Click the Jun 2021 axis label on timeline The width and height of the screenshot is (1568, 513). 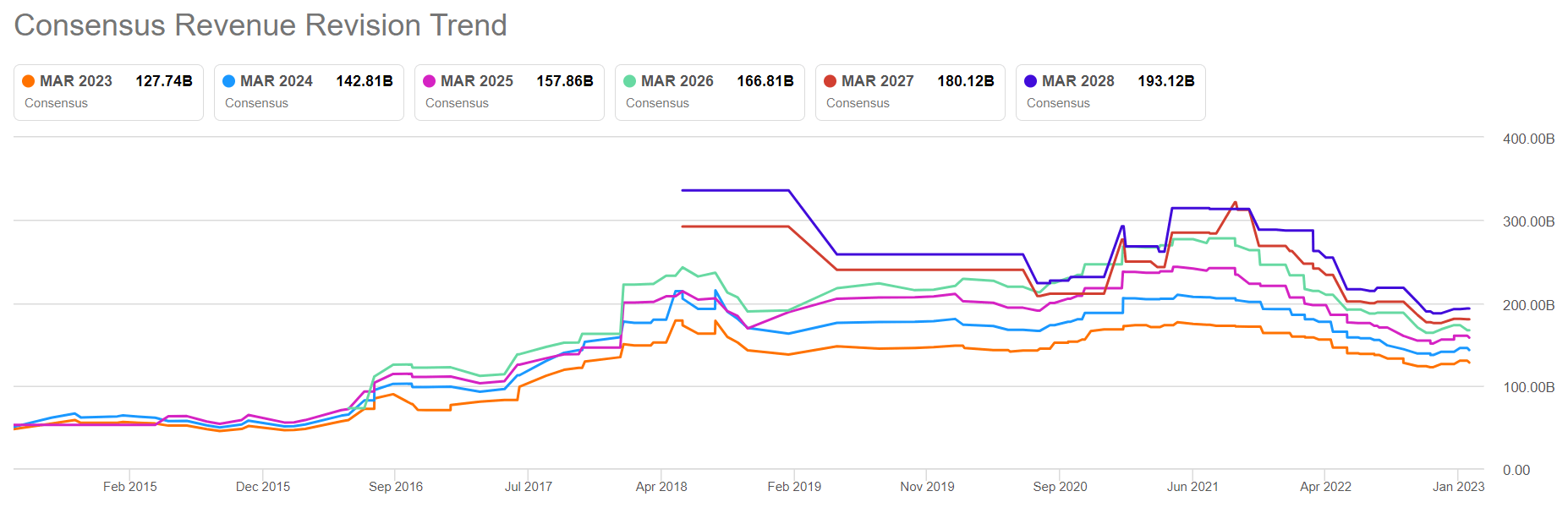[1191, 487]
